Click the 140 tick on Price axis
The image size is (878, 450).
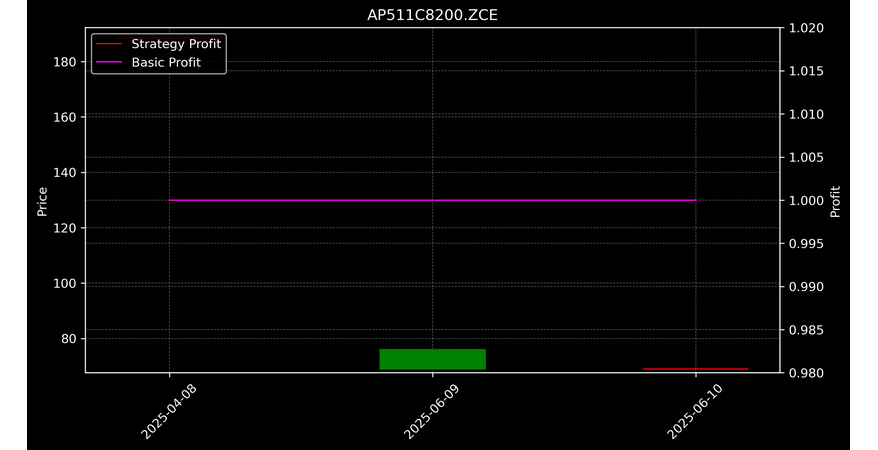pyautogui.click(x=65, y=172)
